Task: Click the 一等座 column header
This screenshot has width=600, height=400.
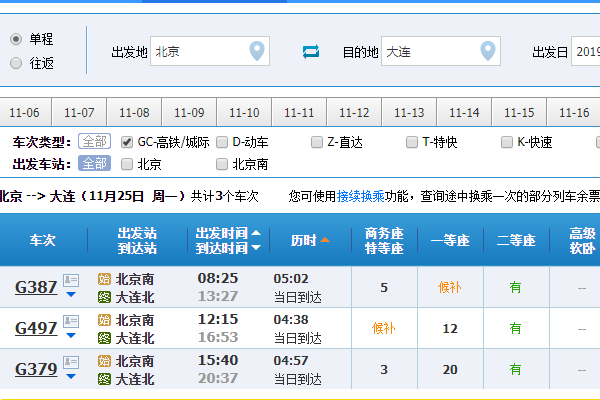Action: 450,240
